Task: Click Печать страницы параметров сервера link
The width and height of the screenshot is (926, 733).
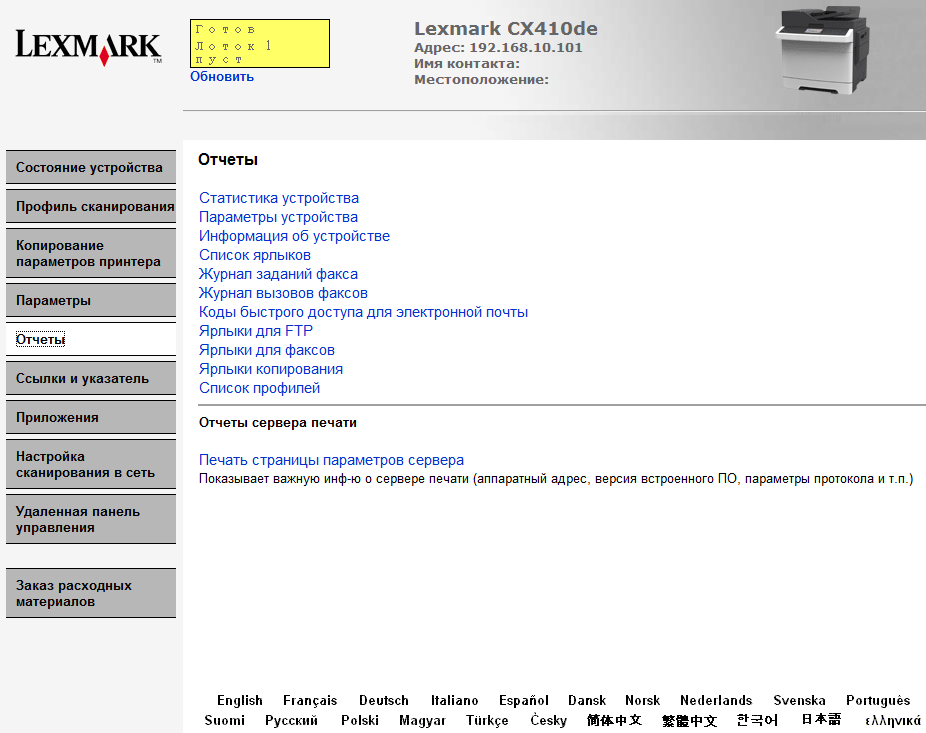Action: (331, 460)
